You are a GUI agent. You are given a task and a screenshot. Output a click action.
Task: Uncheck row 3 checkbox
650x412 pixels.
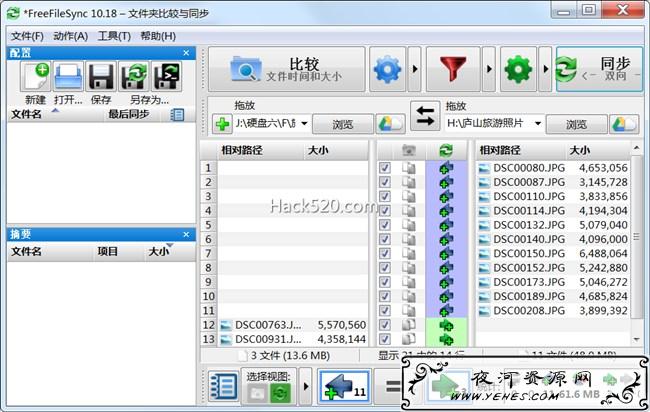[x=385, y=196]
